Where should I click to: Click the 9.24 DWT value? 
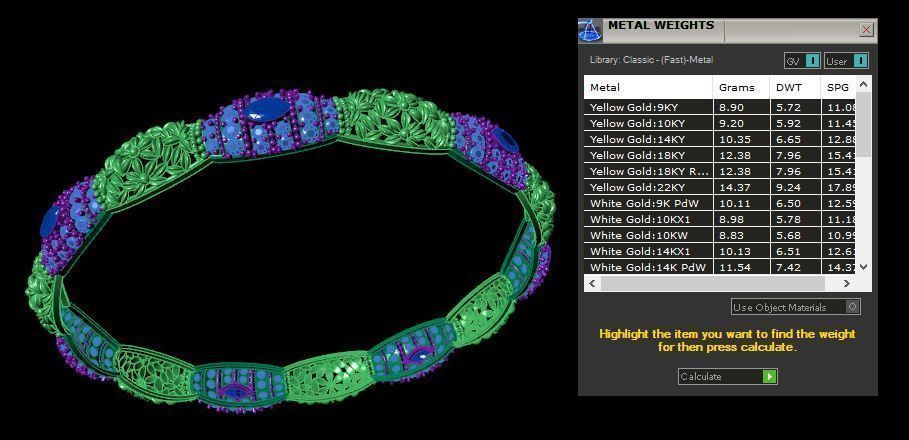coord(788,187)
